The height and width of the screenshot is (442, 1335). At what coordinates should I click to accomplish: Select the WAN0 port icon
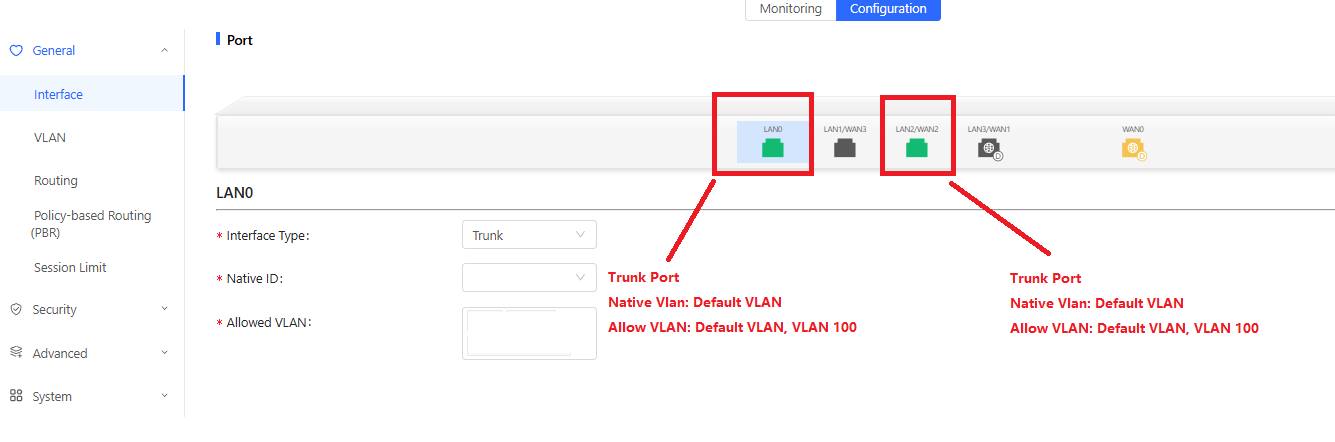click(x=1133, y=149)
